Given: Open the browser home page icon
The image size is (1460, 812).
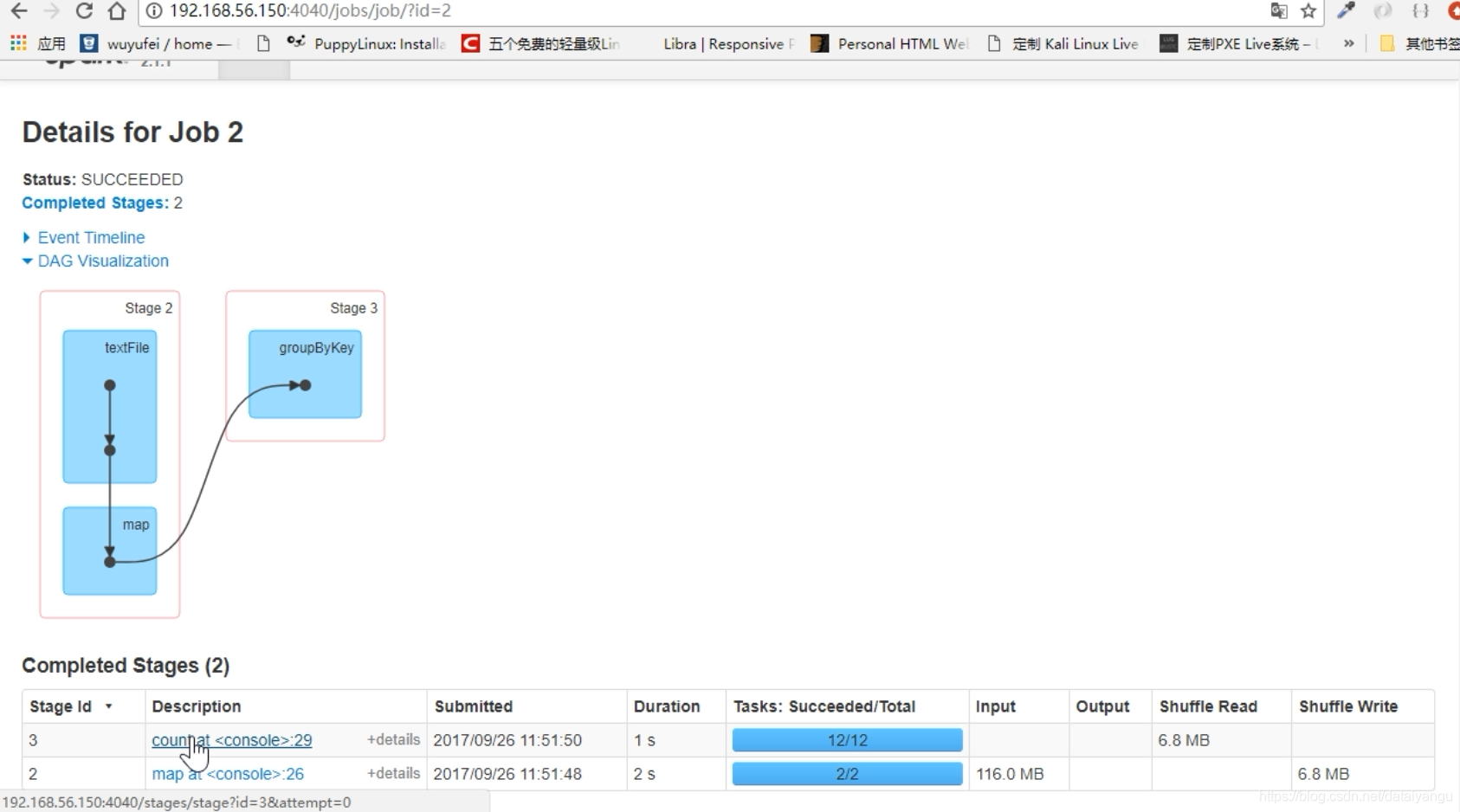Looking at the screenshot, I should coord(117,10).
